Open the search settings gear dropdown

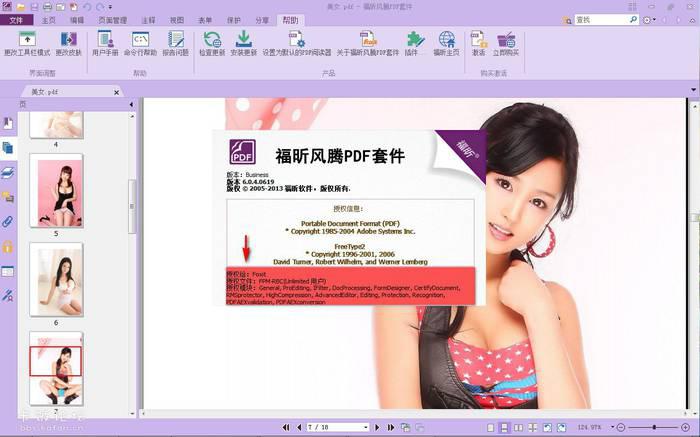[648, 20]
